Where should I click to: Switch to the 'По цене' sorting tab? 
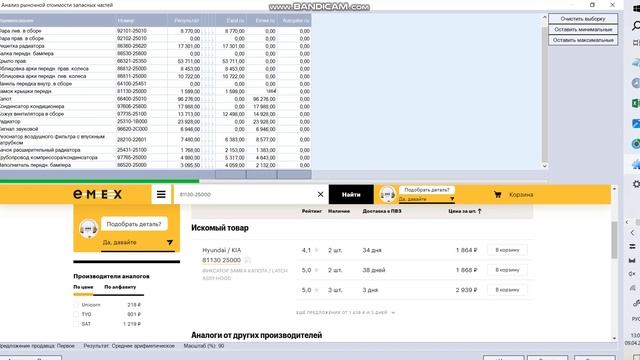coord(83,287)
